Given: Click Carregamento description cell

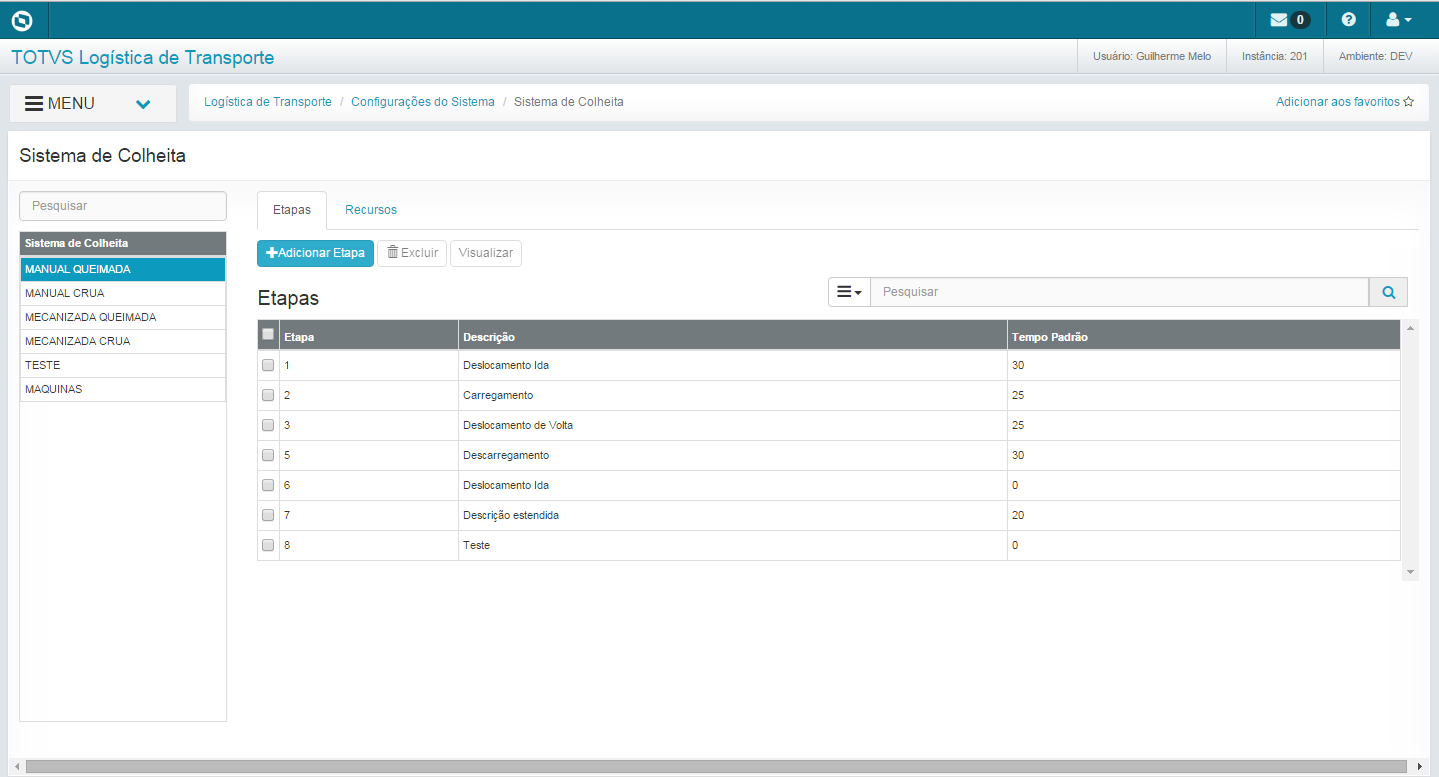Looking at the screenshot, I should (733, 395).
